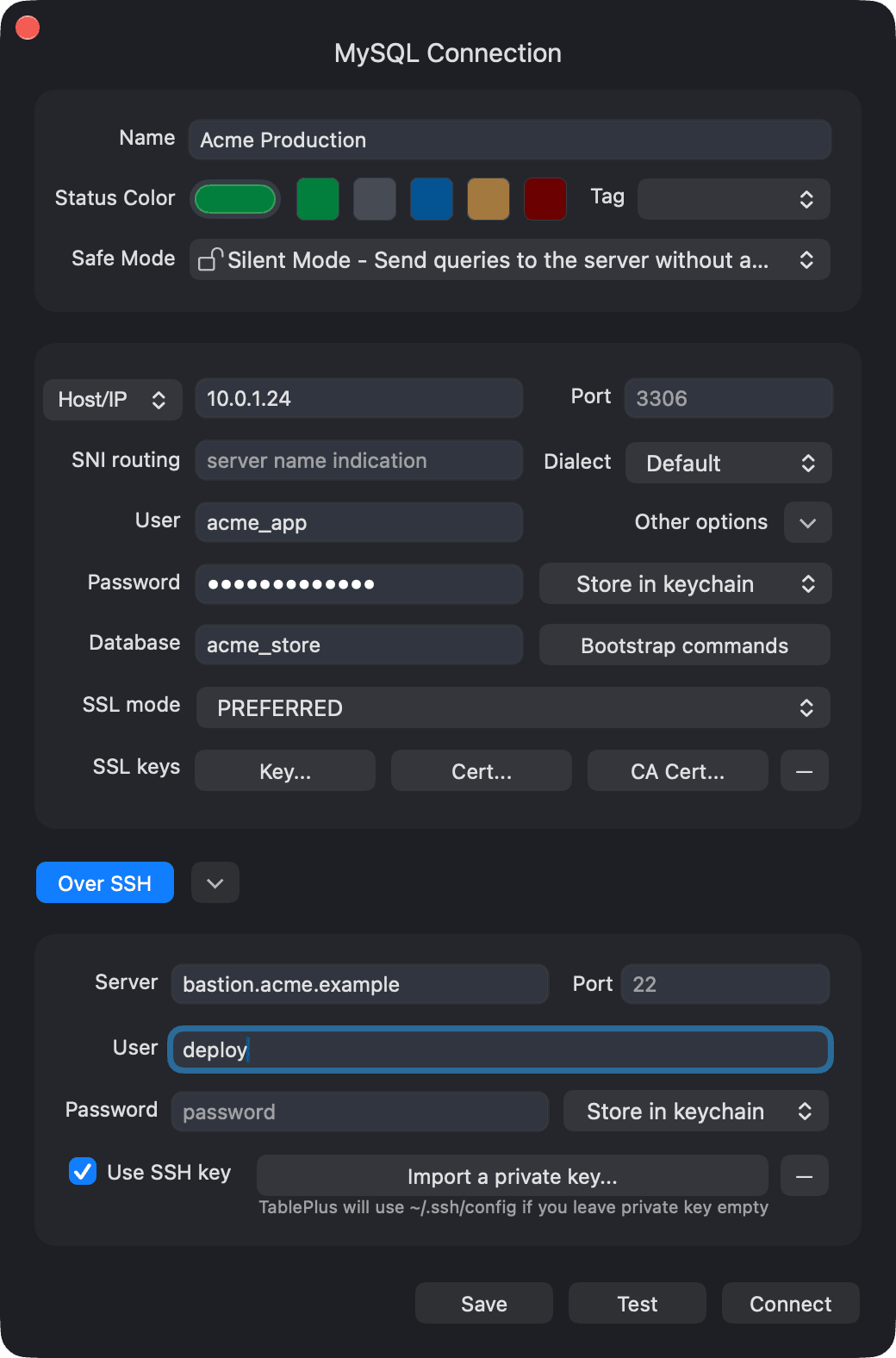Click the SSL Cert... button
Viewport: 896px width, 1358px height.
(482, 770)
